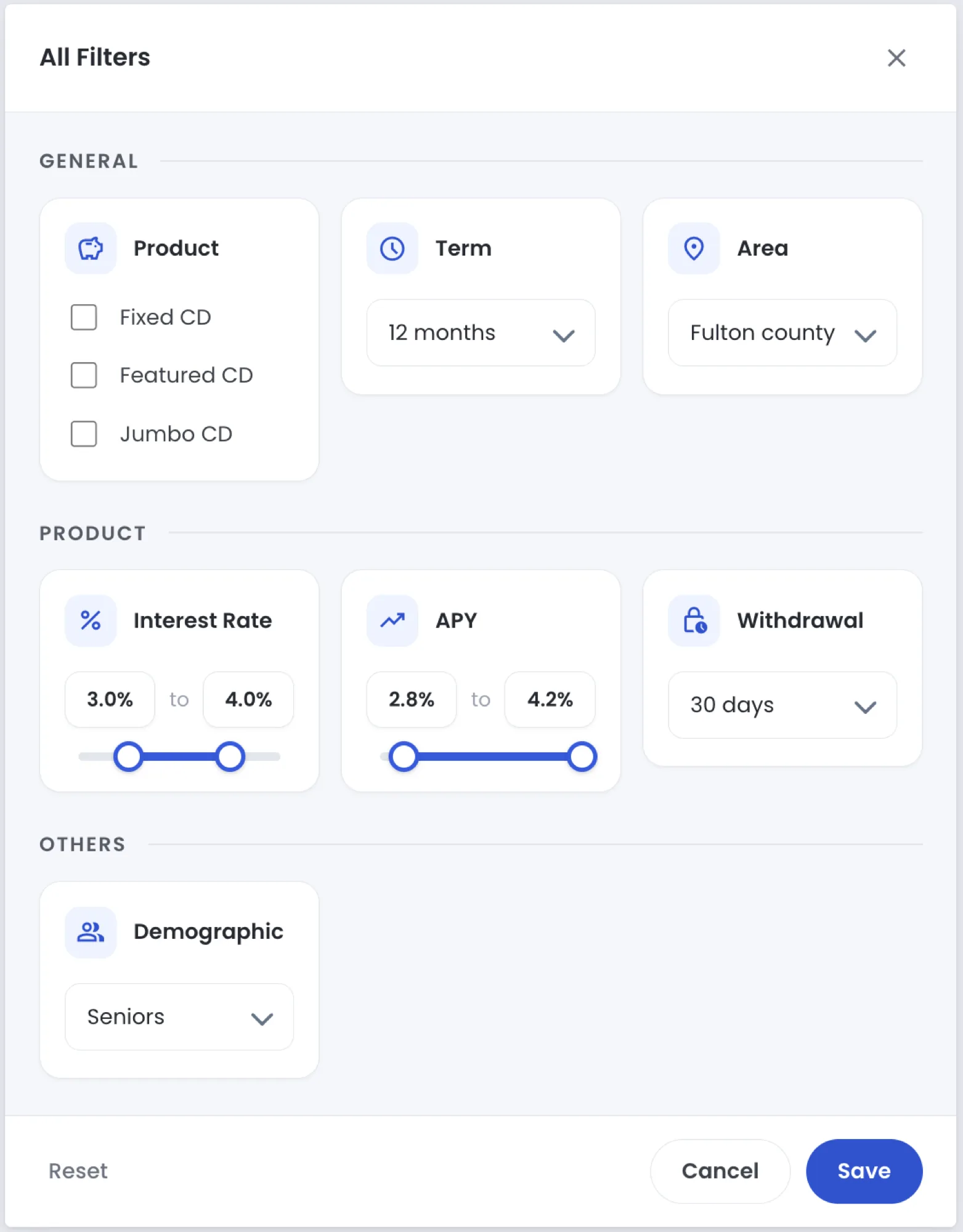Click the APY slider right handle
This screenshot has width=963, height=1232.
point(582,756)
